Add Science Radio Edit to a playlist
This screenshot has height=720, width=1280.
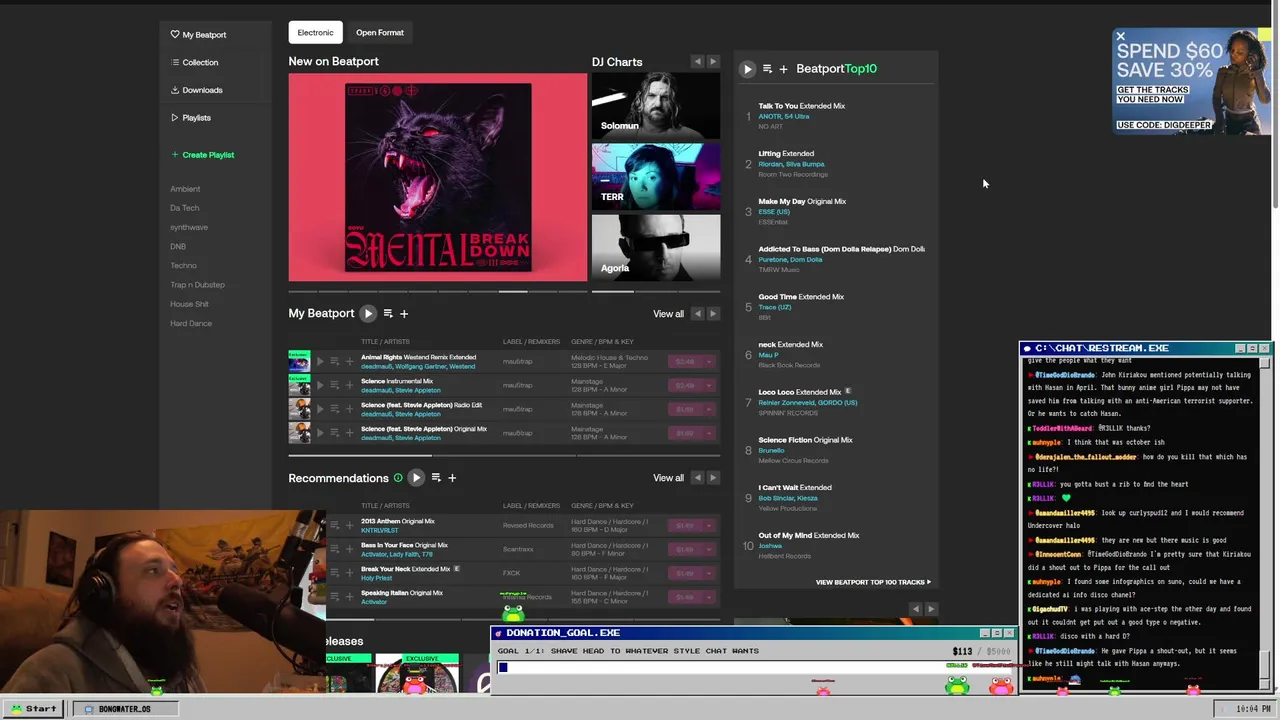[x=349, y=409]
